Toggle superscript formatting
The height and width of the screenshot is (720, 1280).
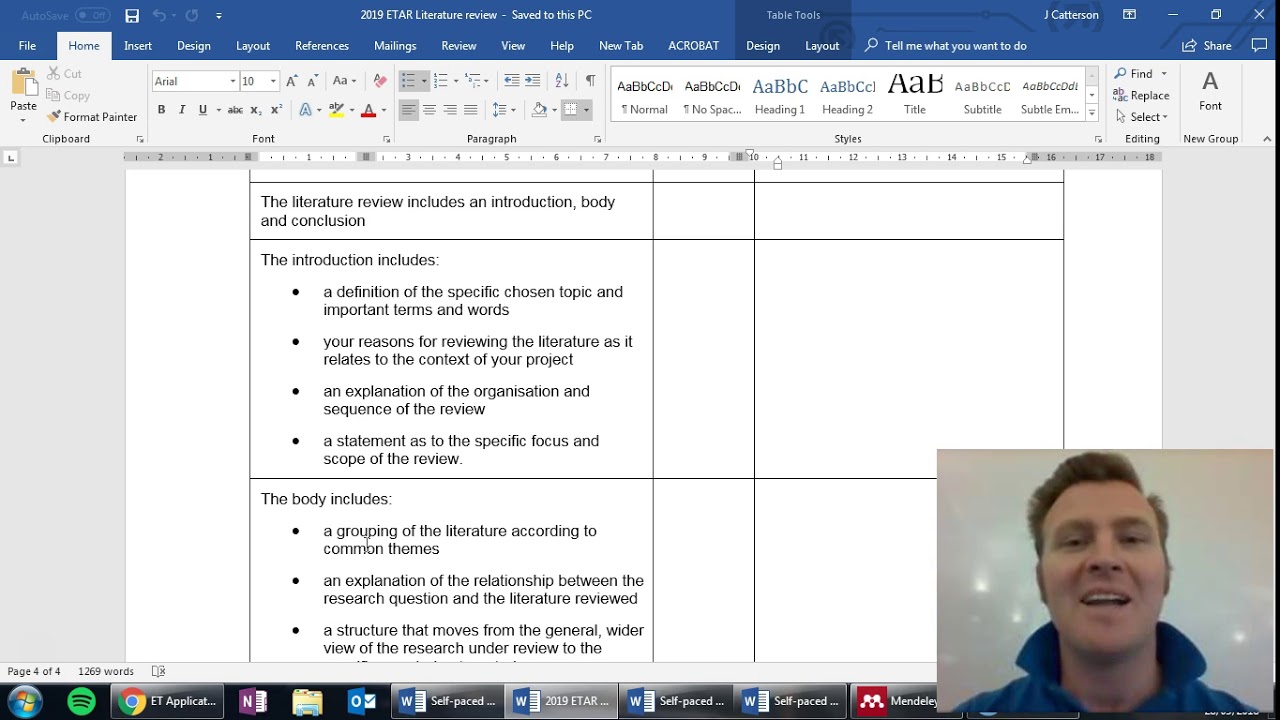[276, 110]
